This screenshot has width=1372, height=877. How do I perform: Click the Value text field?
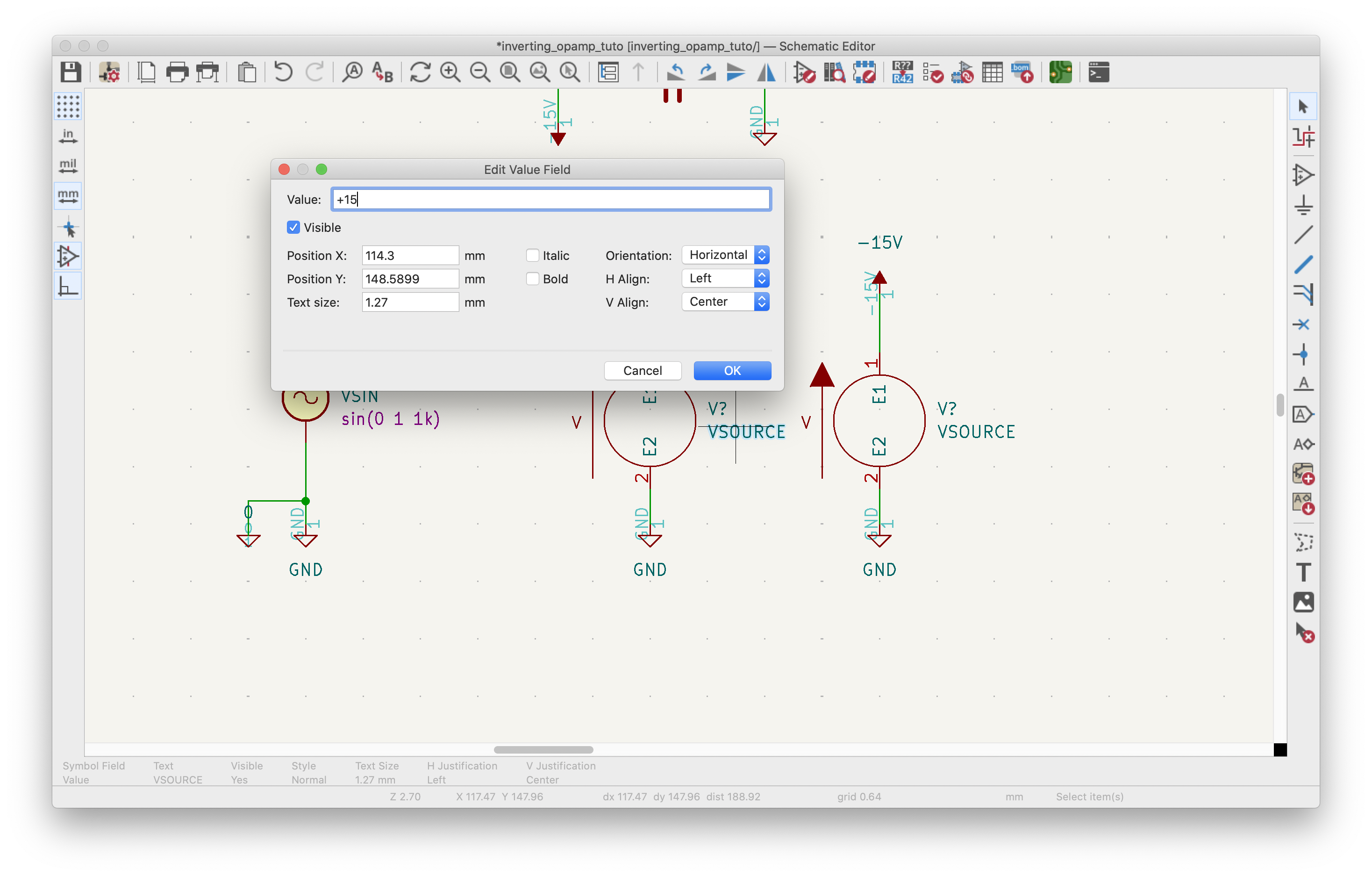551,200
